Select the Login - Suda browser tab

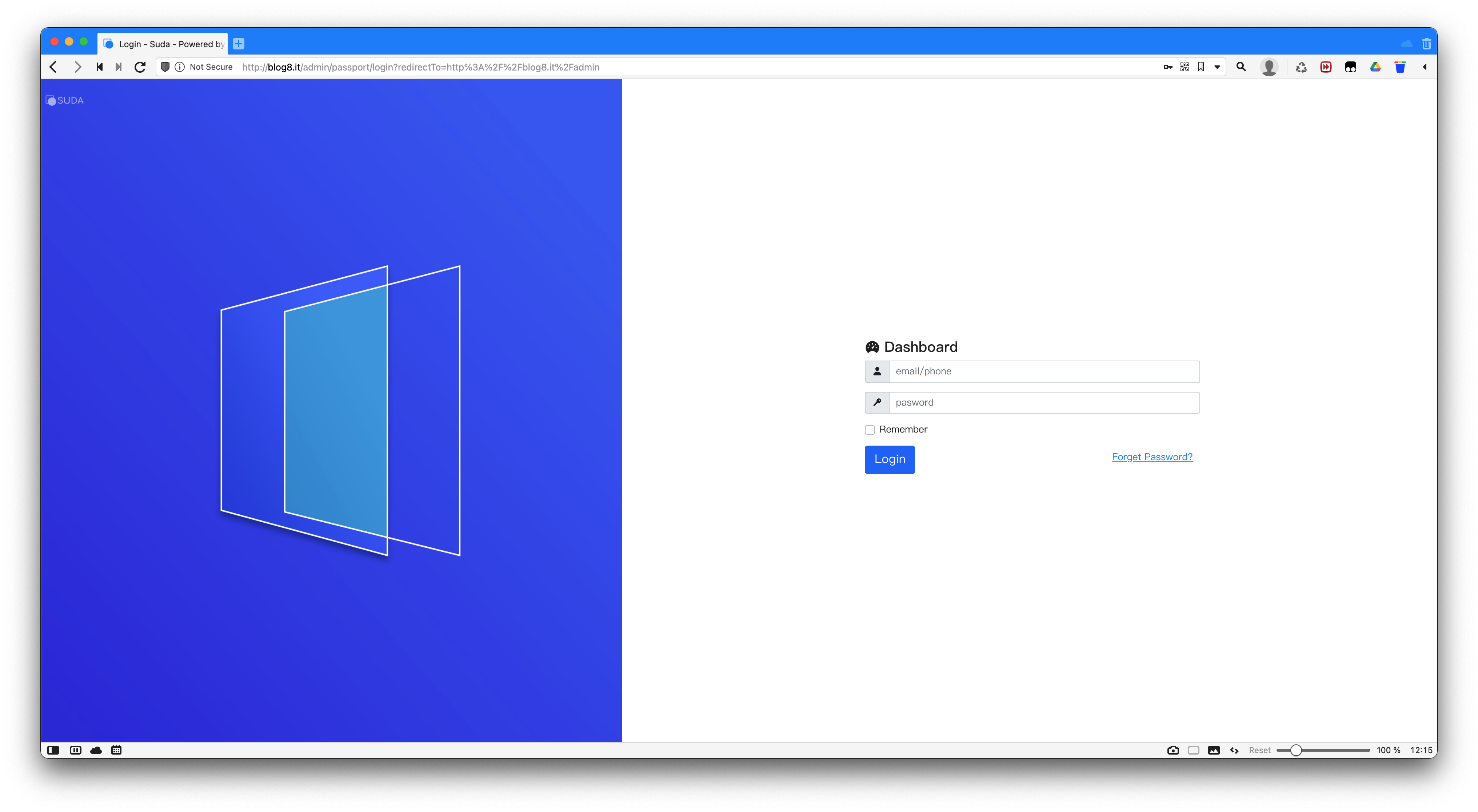(162, 44)
